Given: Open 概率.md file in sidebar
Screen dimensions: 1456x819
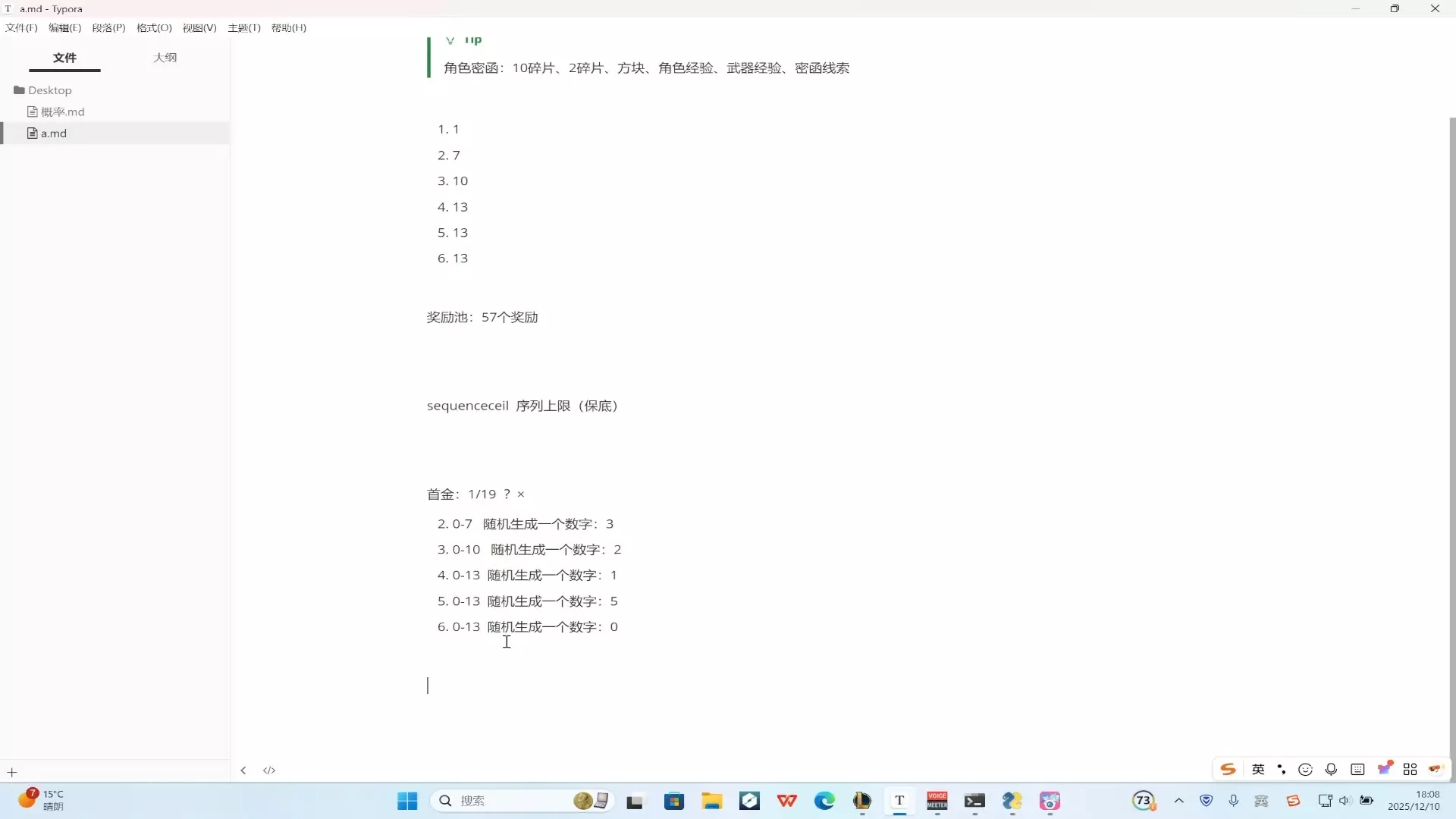Looking at the screenshot, I should [x=62, y=111].
